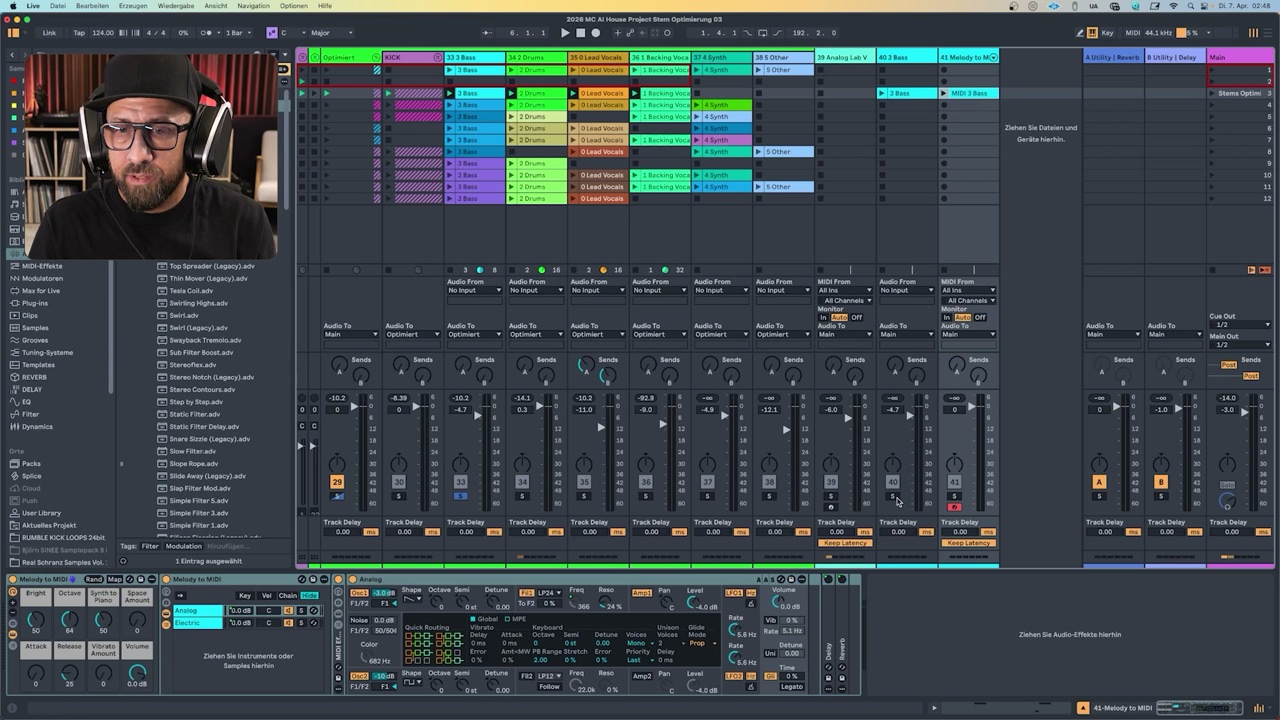This screenshot has width=1280, height=720.
Task: Click the Hide button in chain list
Action: [x=310, y=595]
